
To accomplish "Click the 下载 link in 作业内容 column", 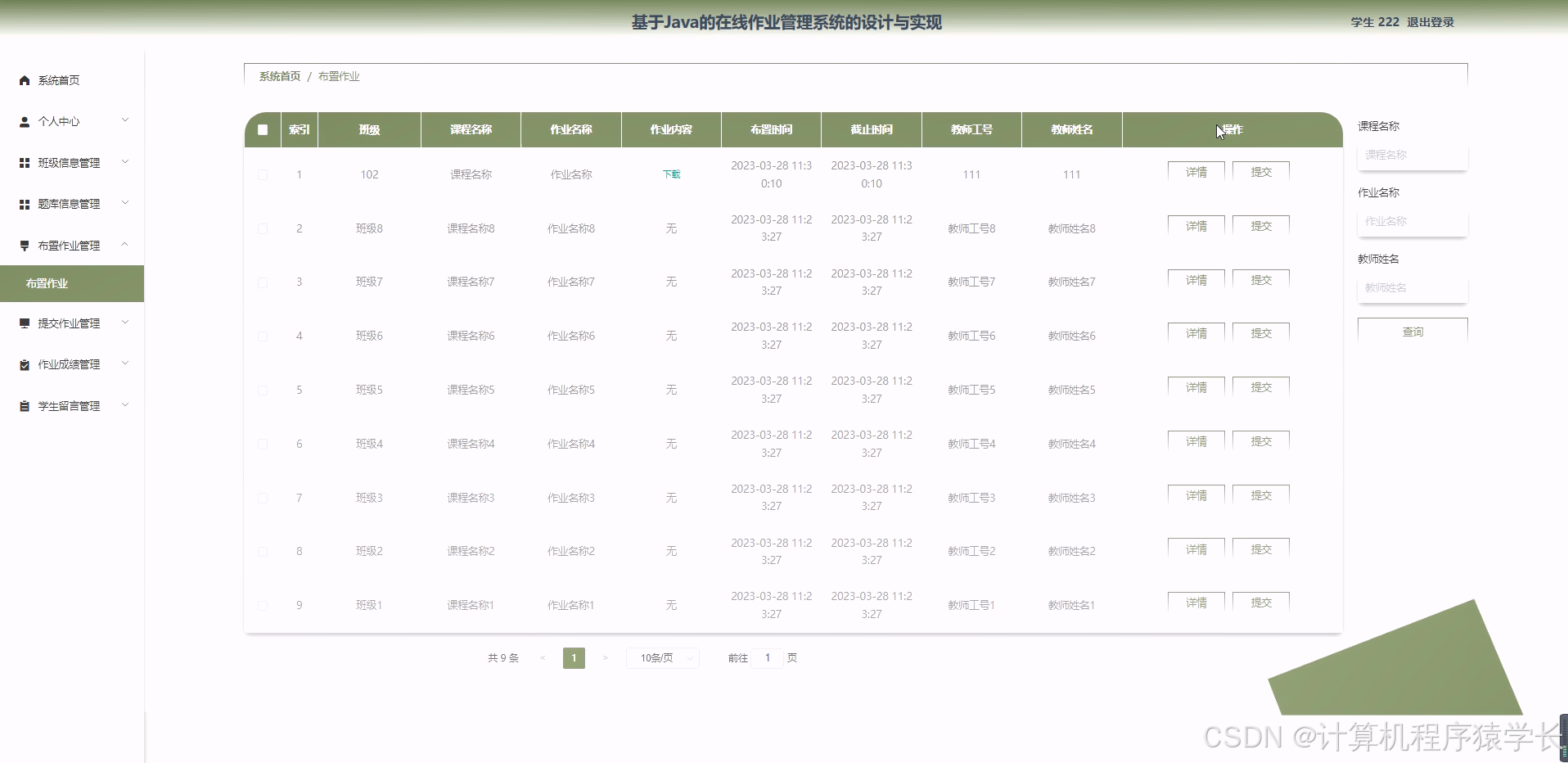I will pyautogui.click(x=671, y=174).
